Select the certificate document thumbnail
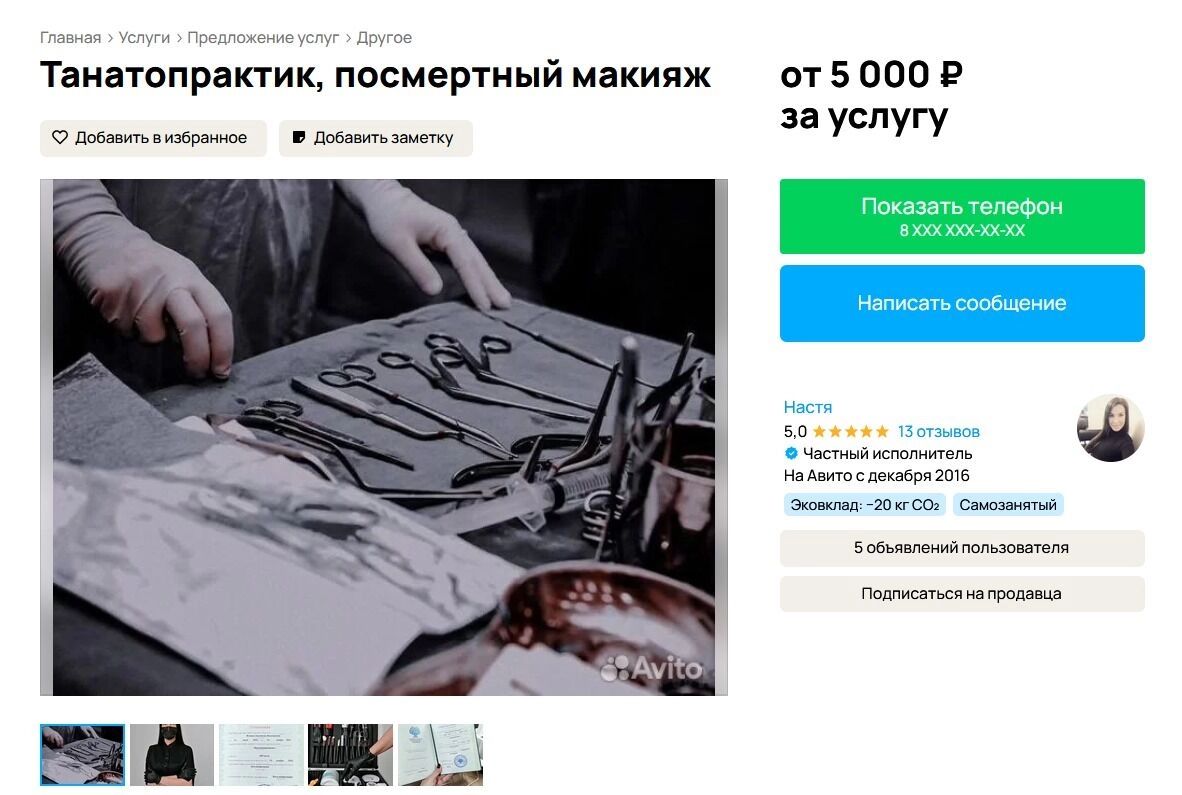Image resolution: width=1182 pixels, height=795 pixels. pos(262,755)
